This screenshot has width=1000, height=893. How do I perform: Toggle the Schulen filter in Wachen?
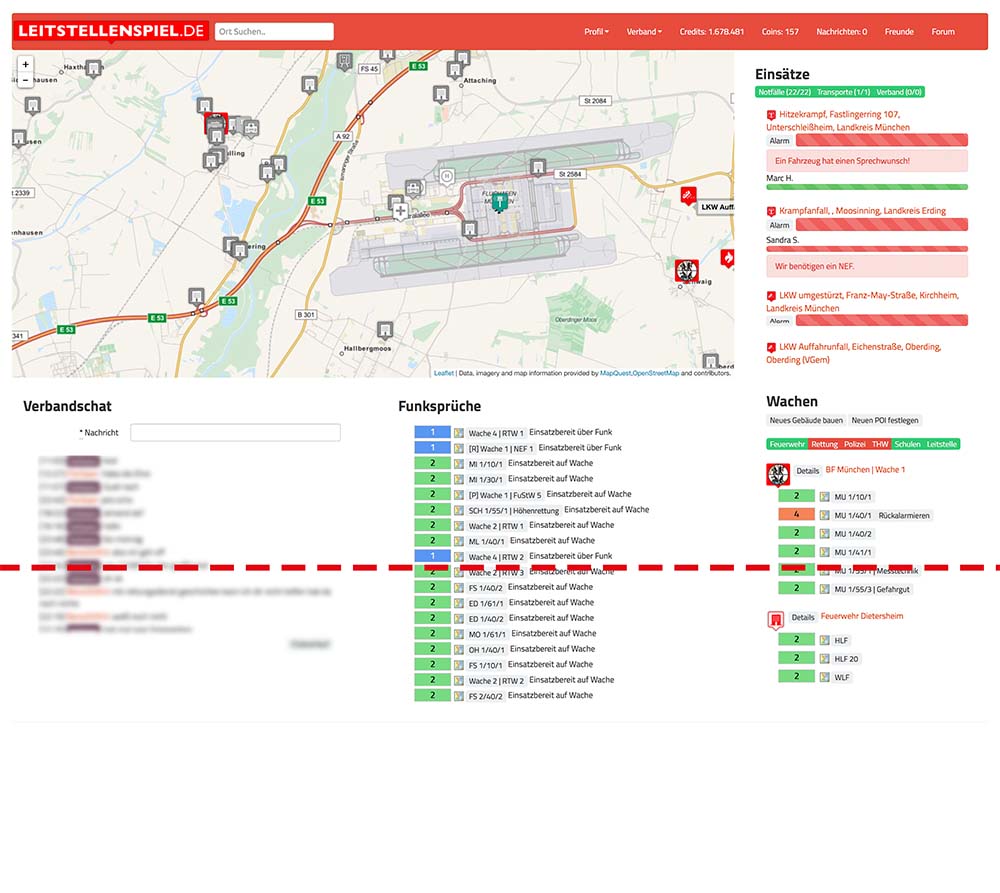[x=907, y=445]
